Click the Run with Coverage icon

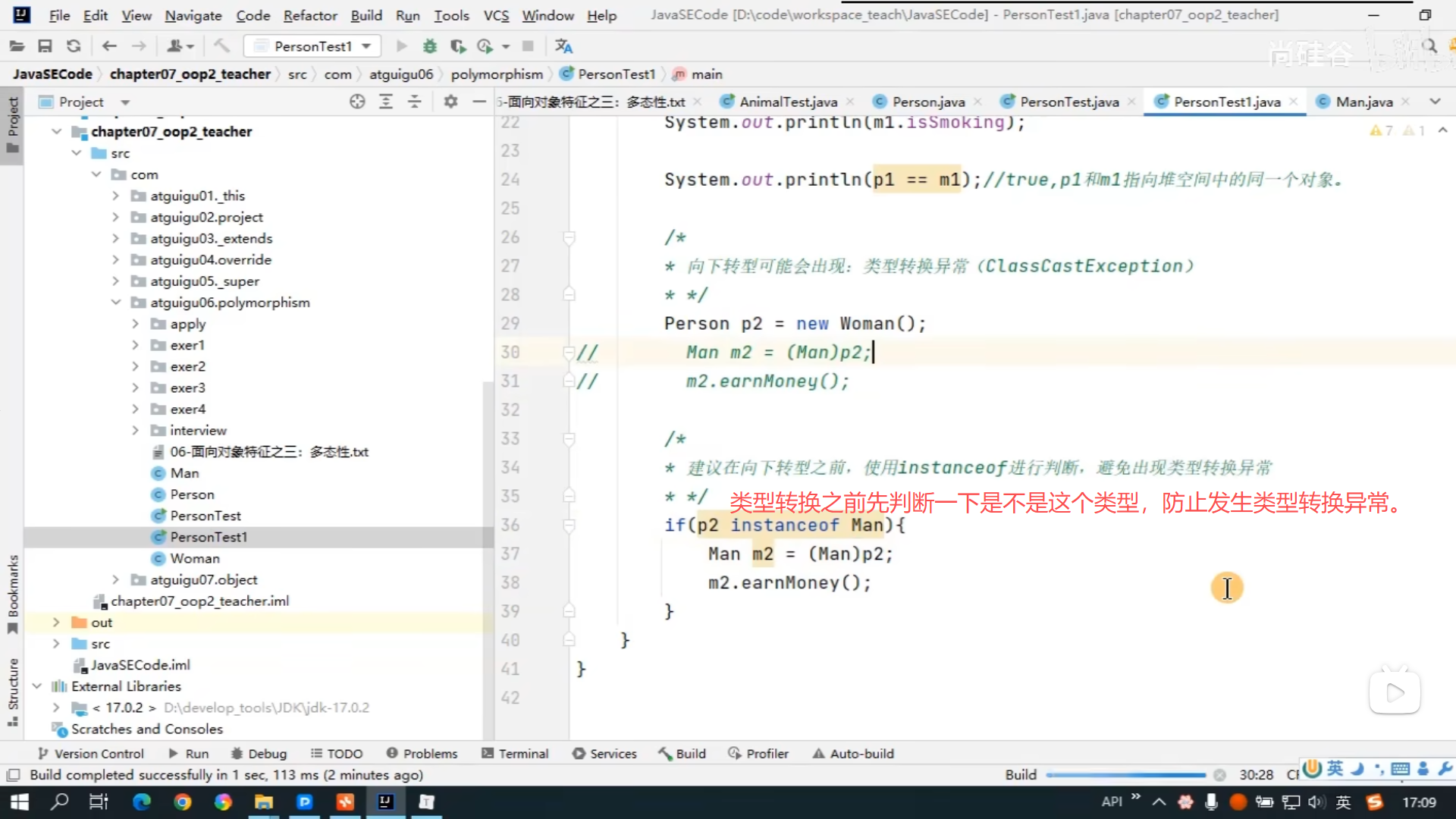[457, 46]
